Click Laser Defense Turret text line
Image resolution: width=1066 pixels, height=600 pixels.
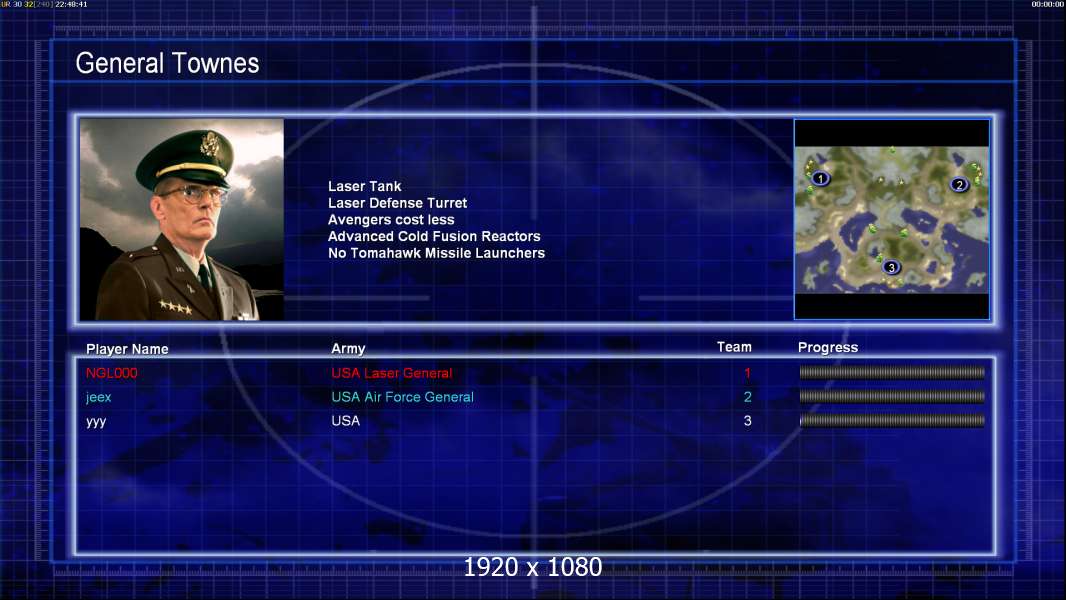[398, 202]
